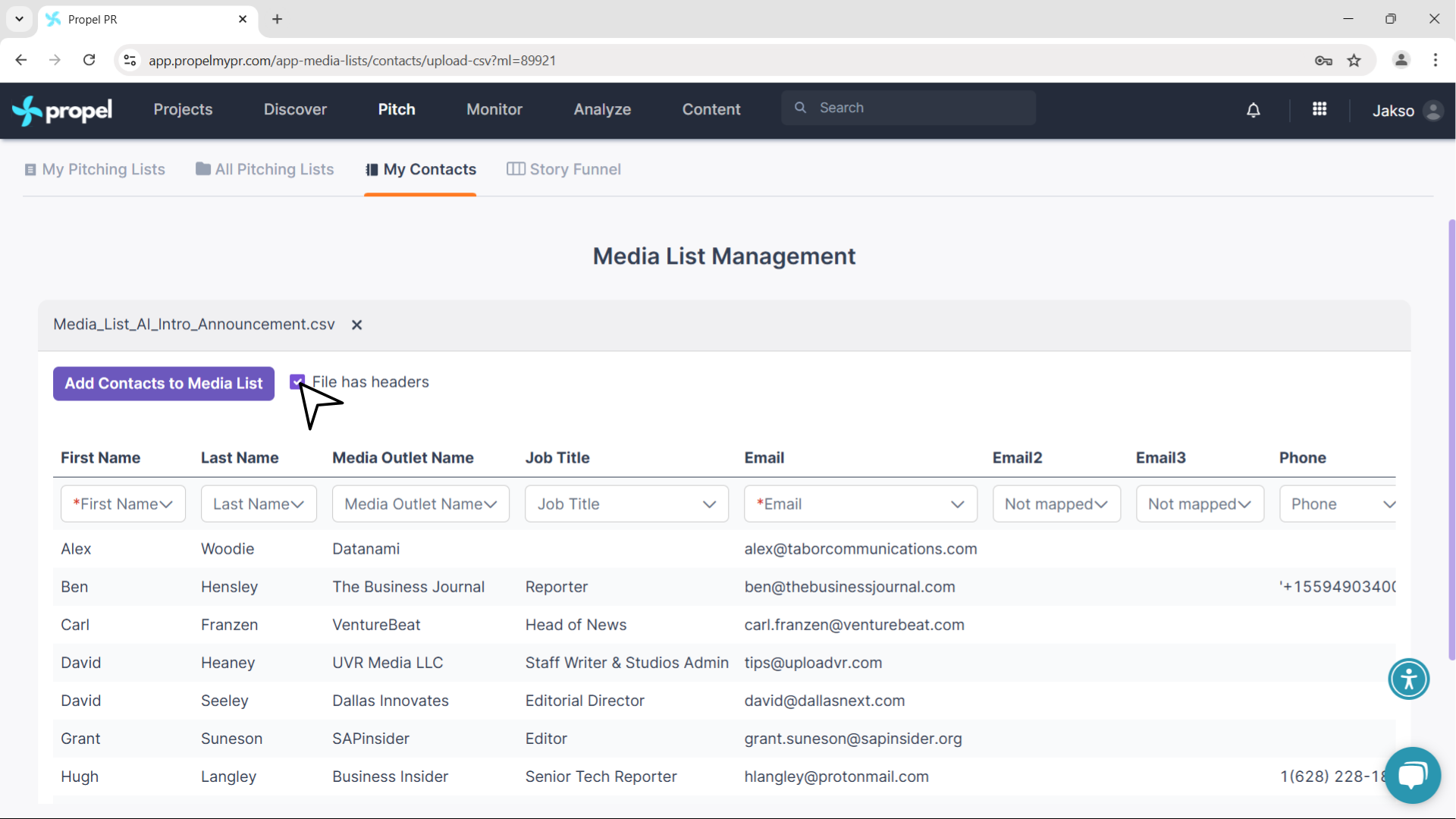The image size is (1456, 819).
Task: Switch to My Pitching Lists tab
Action: pyautogui.click(x=95, y=169)
